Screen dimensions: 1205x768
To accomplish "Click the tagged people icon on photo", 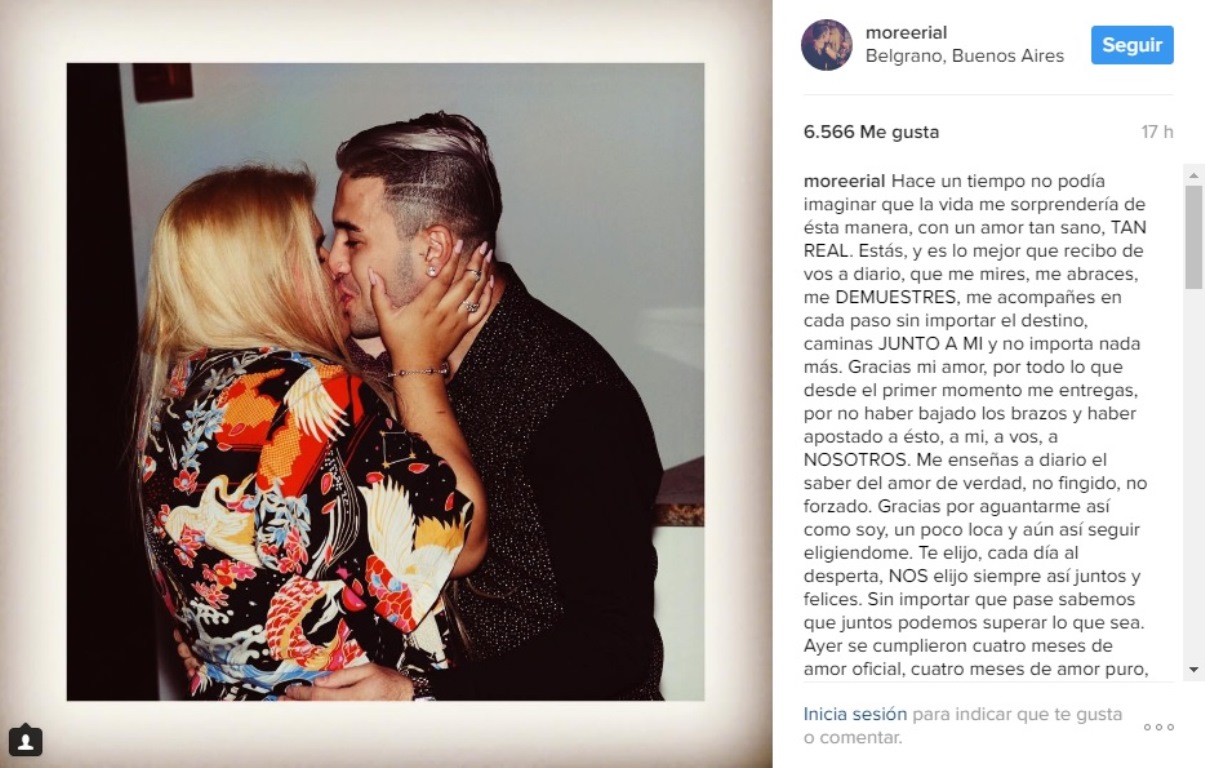I will 25,741.
